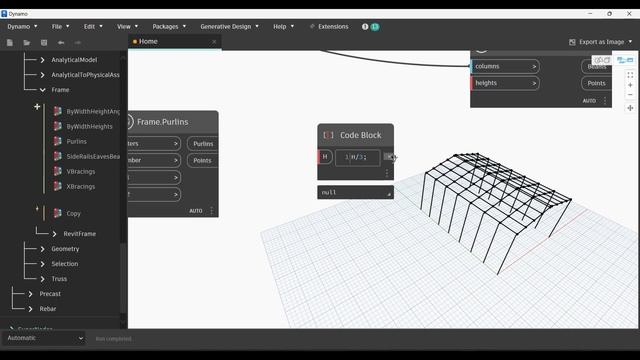Click the null preview bubble
This screenshot has height=360, width=640.
pyautogui.click(x=356, y=192)
